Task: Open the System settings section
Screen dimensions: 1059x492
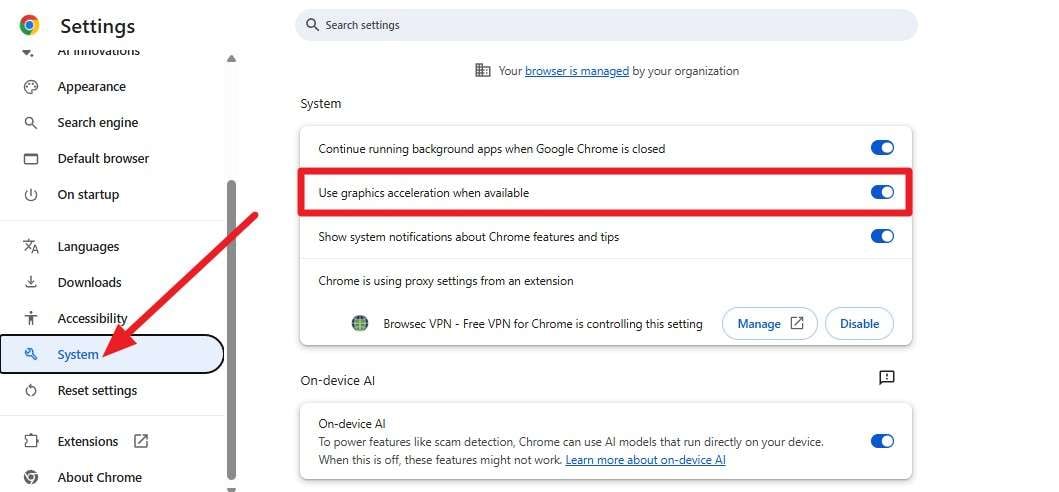Action: 111,354
